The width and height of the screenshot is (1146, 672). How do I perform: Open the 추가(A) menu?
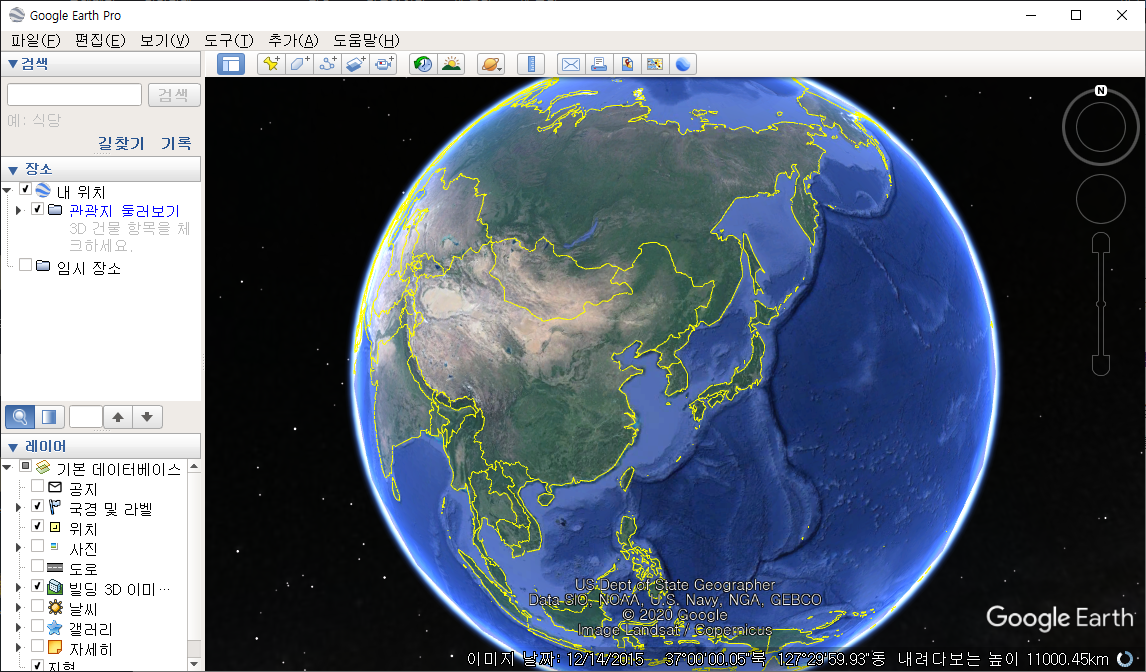293,40
